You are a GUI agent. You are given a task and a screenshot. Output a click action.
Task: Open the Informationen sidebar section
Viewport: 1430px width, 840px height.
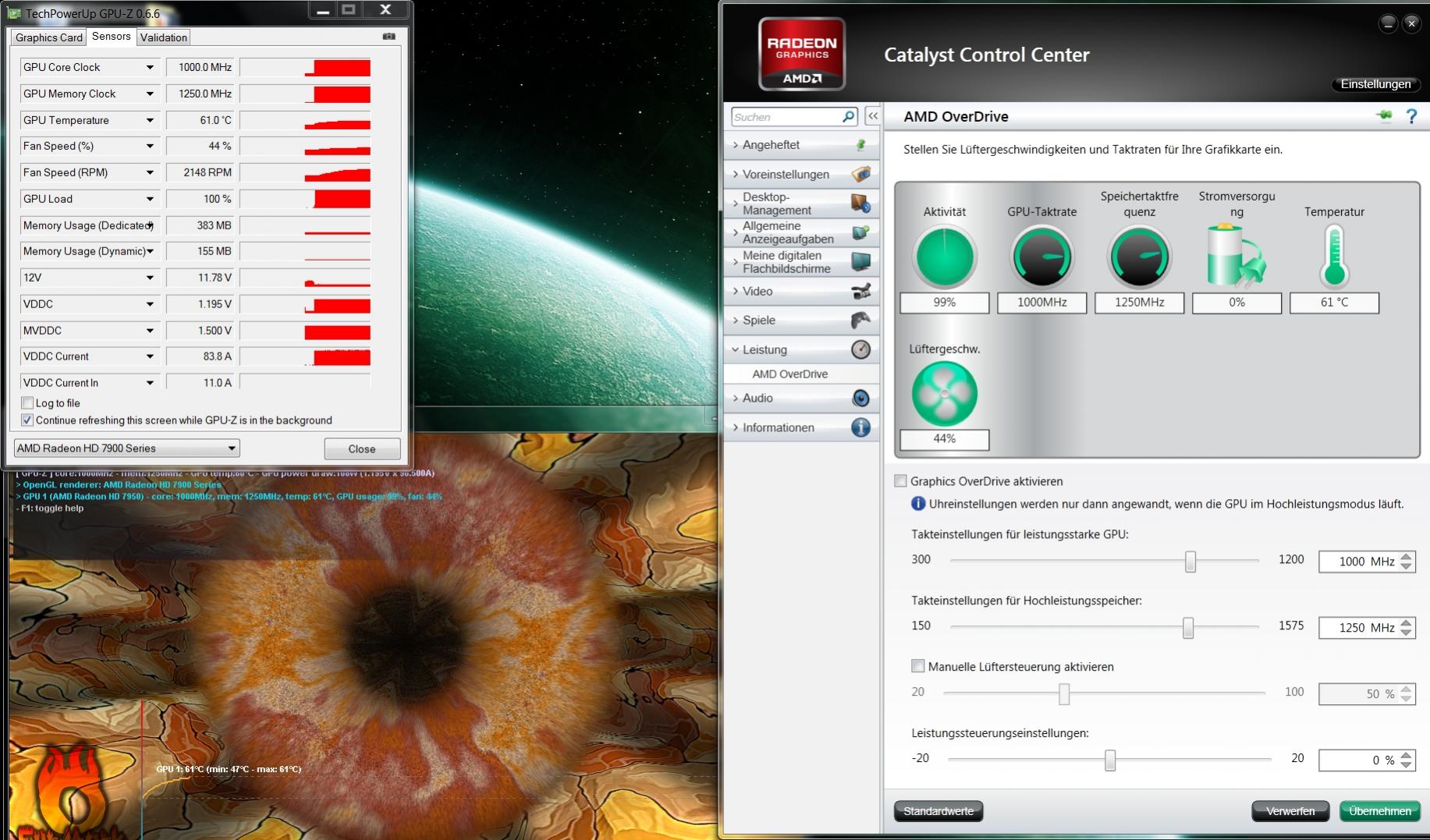pos(802,427)
